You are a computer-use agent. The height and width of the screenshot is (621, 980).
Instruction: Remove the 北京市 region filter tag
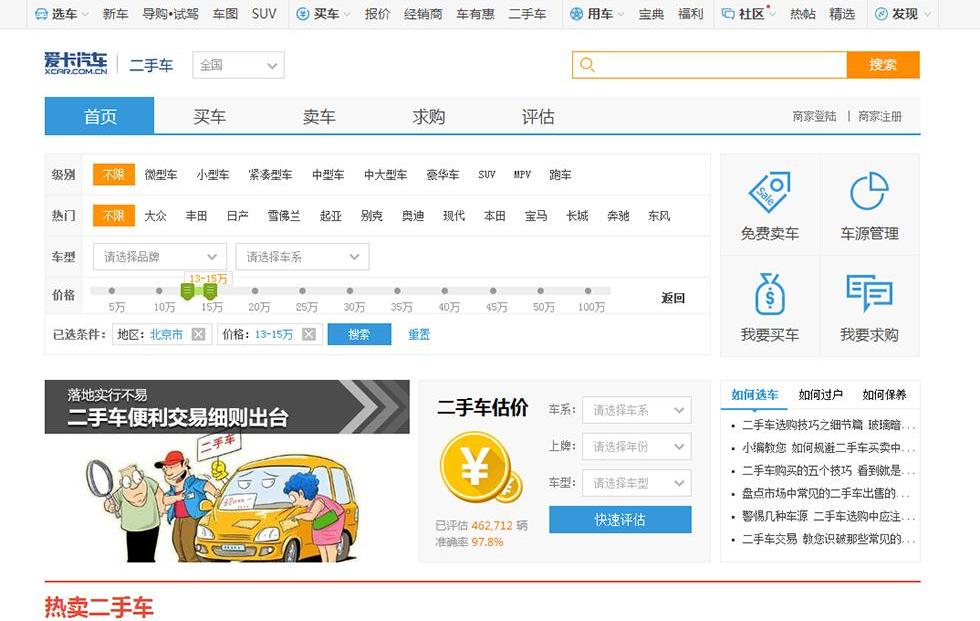198,335
